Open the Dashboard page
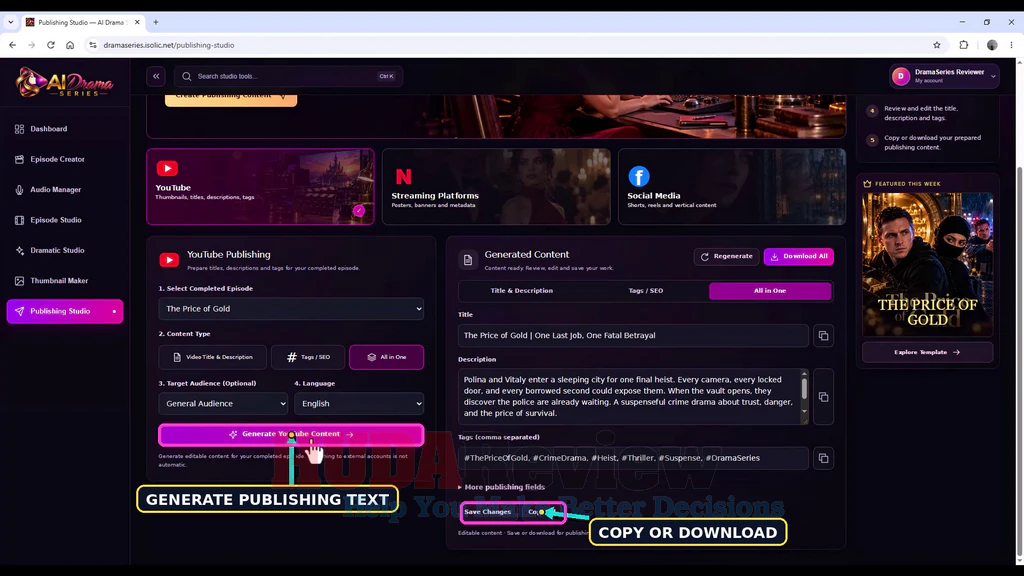 [65, 129]
